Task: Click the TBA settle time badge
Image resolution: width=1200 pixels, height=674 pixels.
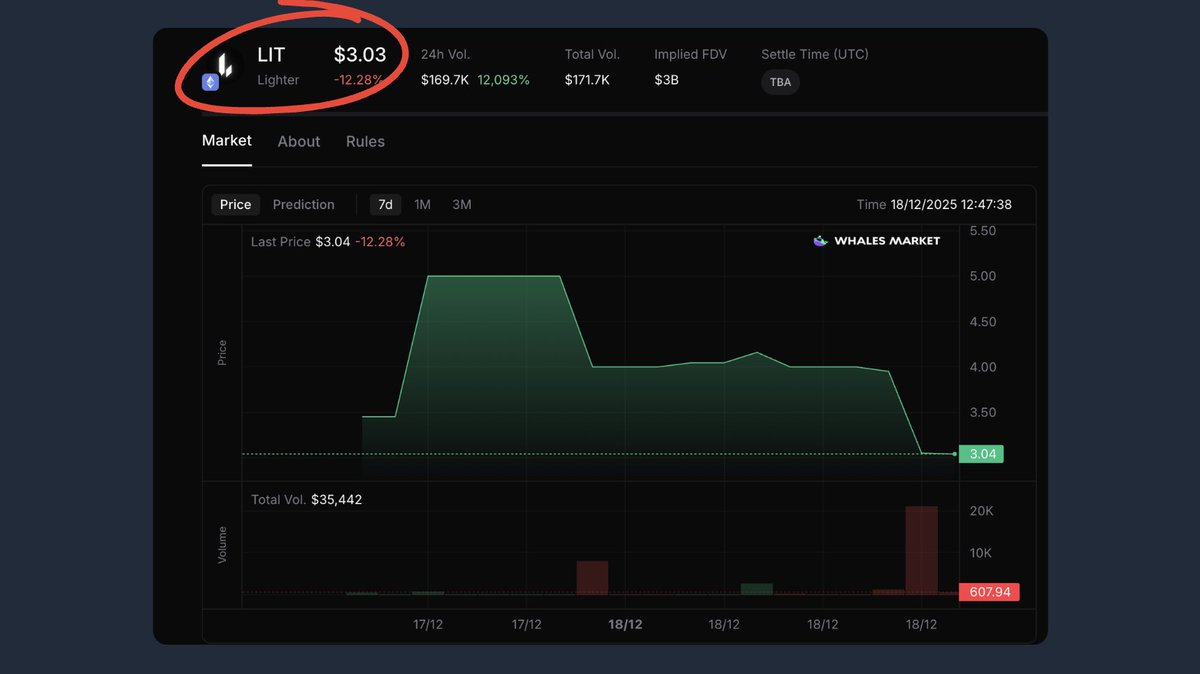Action: (781, 82)
